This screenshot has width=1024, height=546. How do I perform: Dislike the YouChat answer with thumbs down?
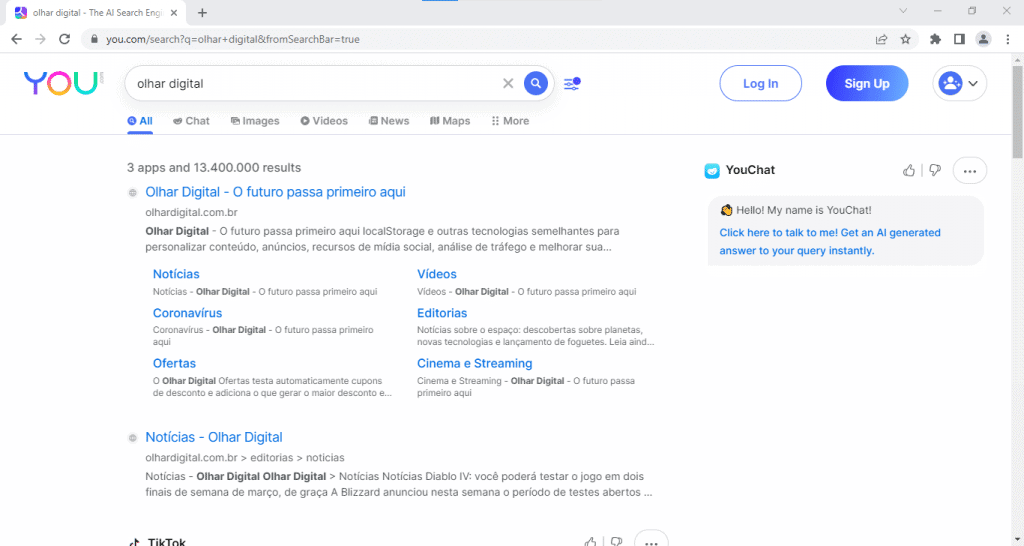935,170
